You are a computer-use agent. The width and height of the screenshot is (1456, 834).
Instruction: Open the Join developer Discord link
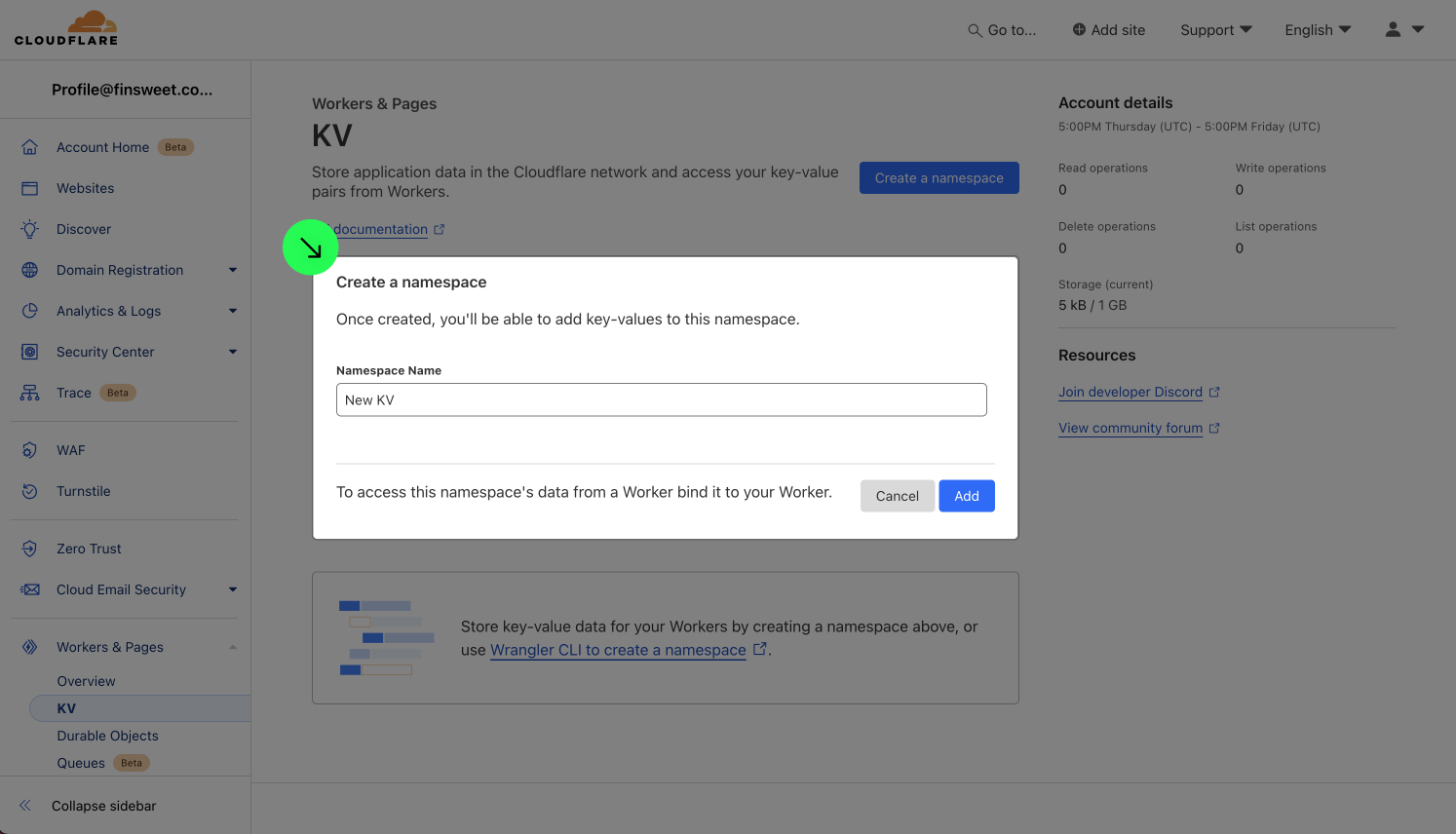pos(1130,392)
